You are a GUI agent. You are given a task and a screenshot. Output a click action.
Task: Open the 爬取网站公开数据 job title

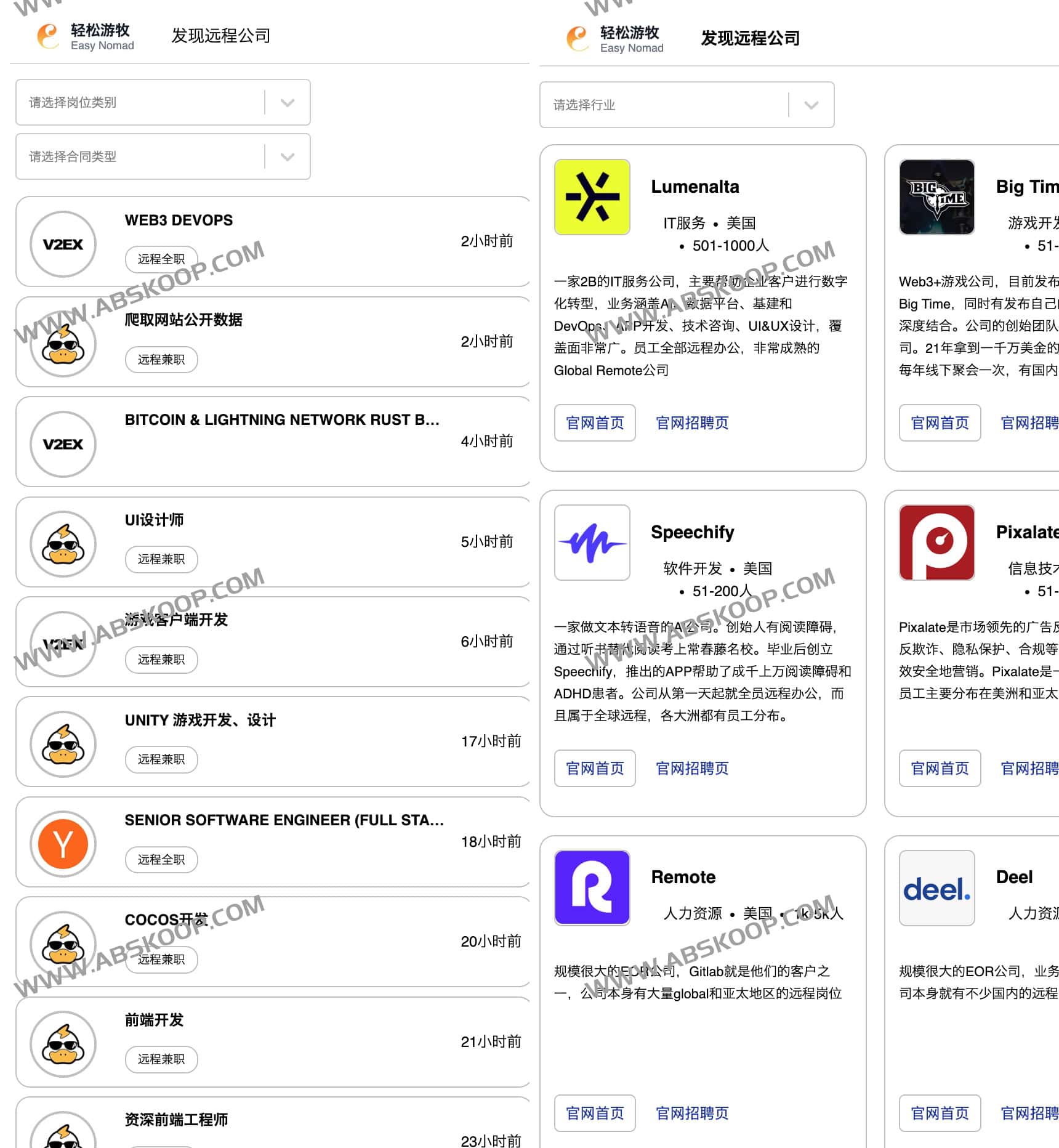pyautogui.click(x=183, y=320)
